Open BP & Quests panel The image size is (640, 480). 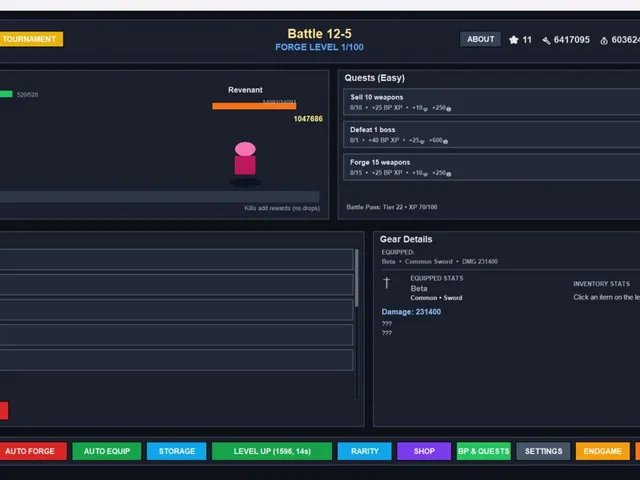point(484,451)
